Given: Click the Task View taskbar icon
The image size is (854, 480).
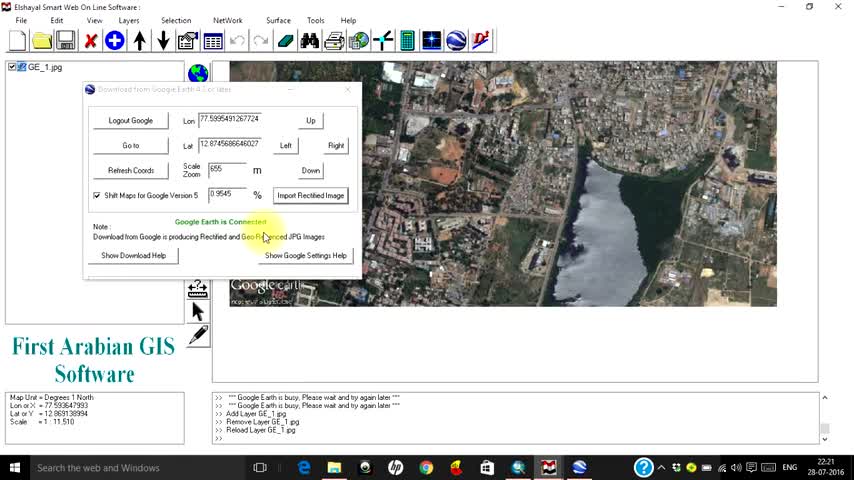Looking at the screenshot, I should click(x=260, y=467).
